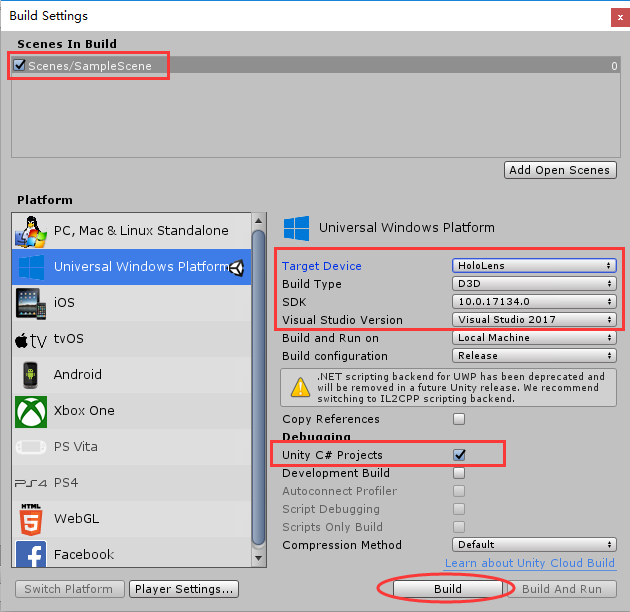
Task: Click the WebGL HTML5 icon
Action: [x=31, y=519]
